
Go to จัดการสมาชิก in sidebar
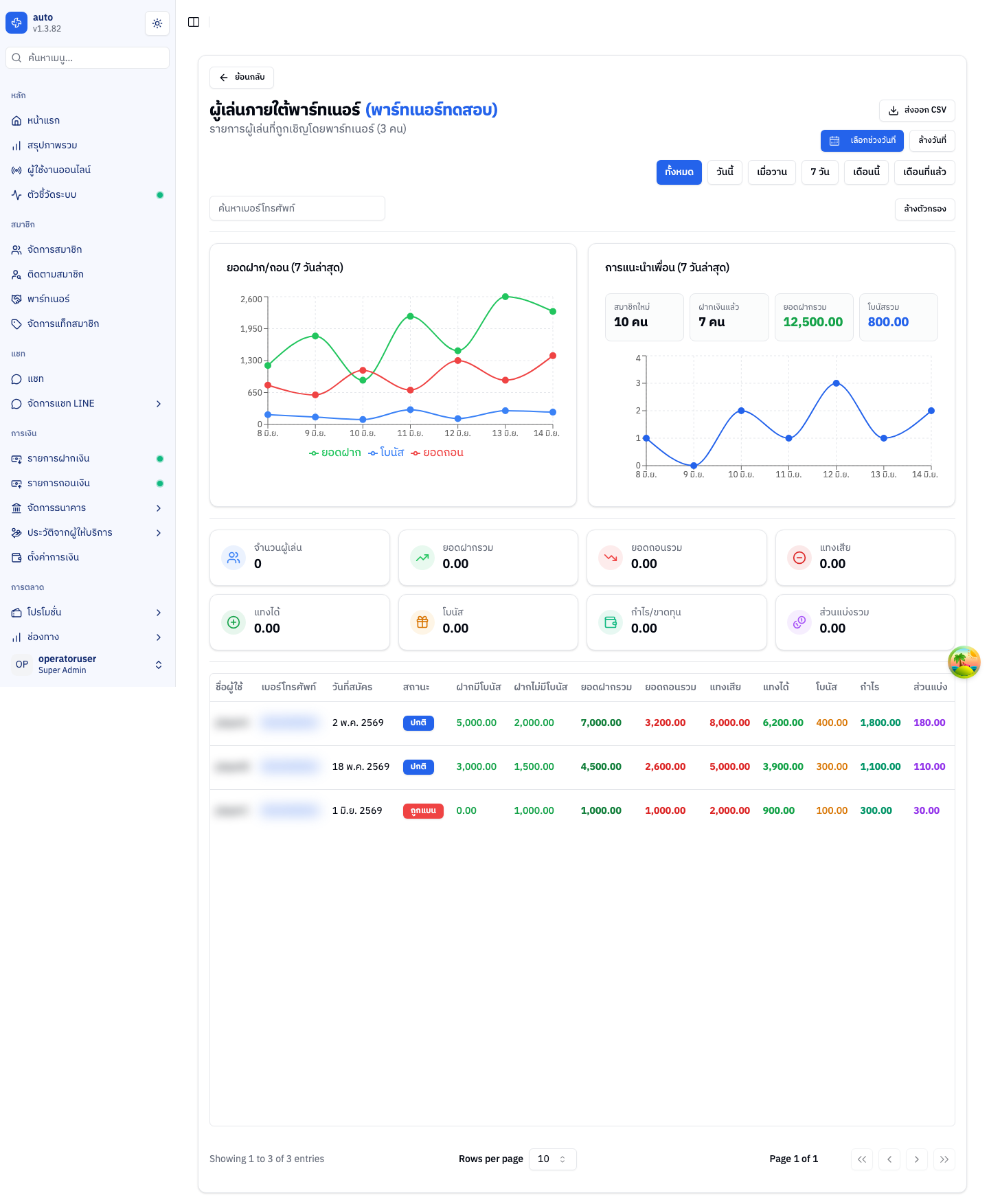click(x=87, y=249)
